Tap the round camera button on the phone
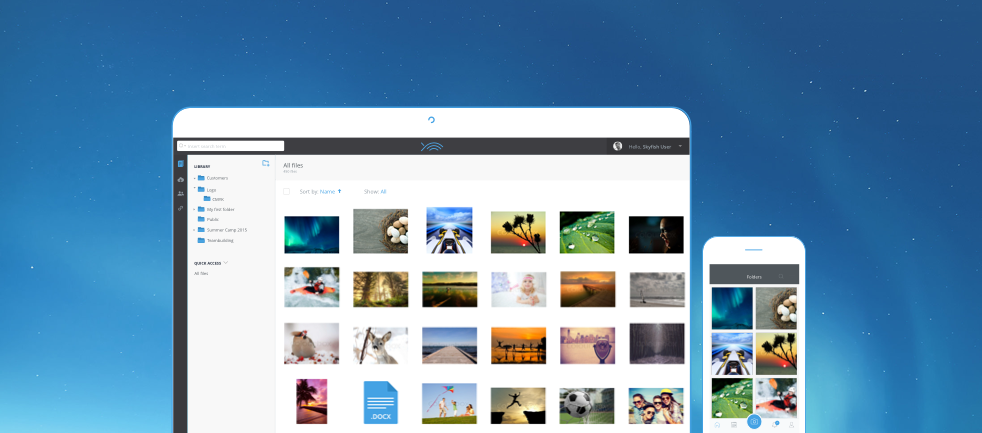982x433 pixels. (x=754, y=422)
